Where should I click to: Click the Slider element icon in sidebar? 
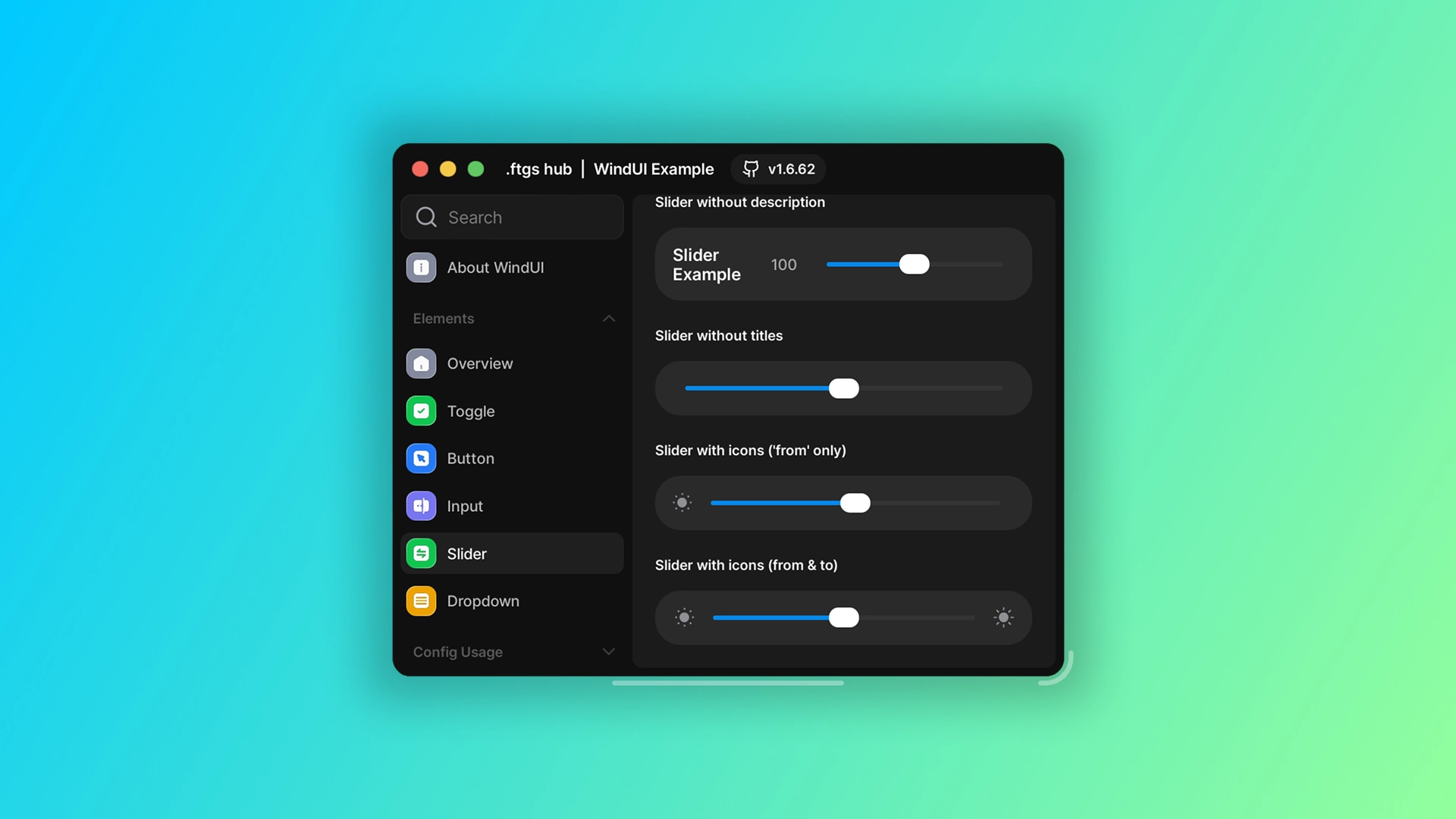click(421, 554)
